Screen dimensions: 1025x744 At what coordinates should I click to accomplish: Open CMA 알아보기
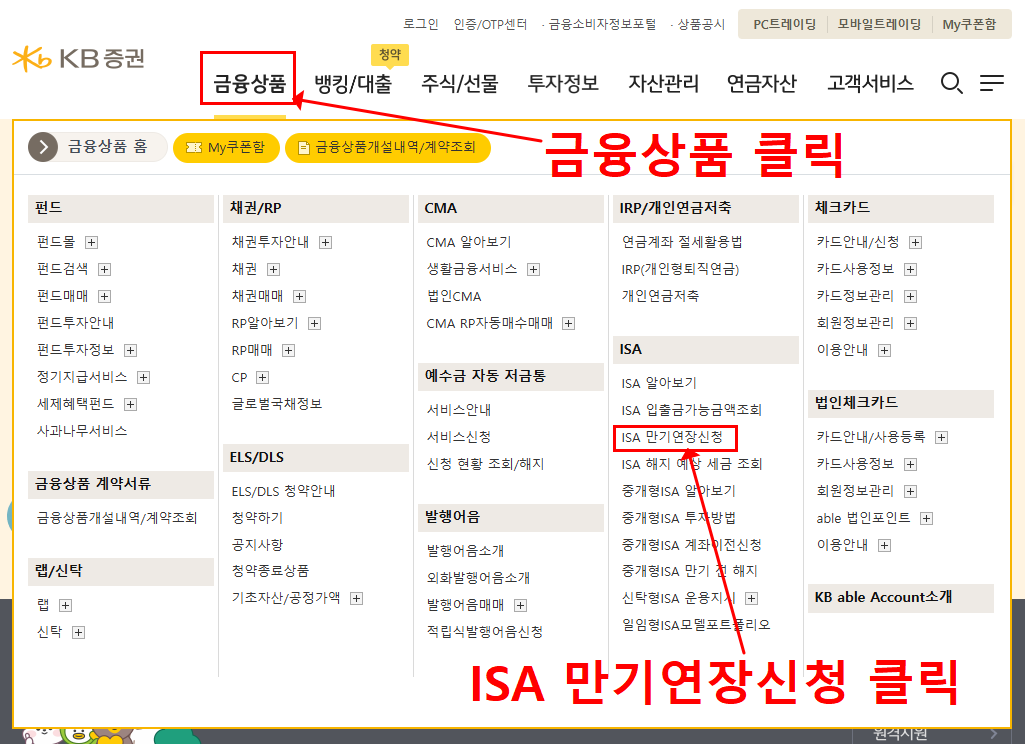pos(469,243)
